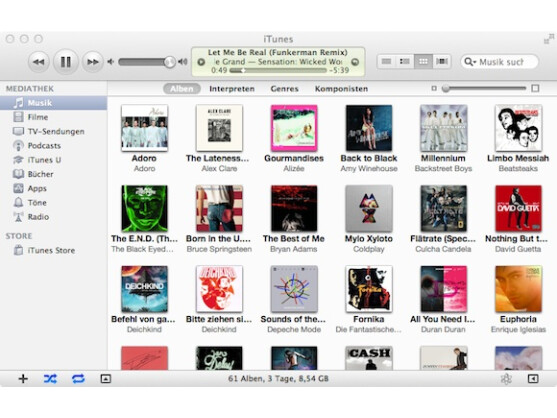
Task: Open the Nothing But album by David Guetta
Action: click(518, 208)
